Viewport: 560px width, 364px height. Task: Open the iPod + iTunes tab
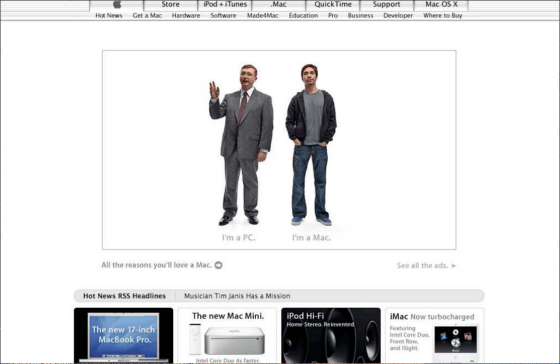click(225, 5)
